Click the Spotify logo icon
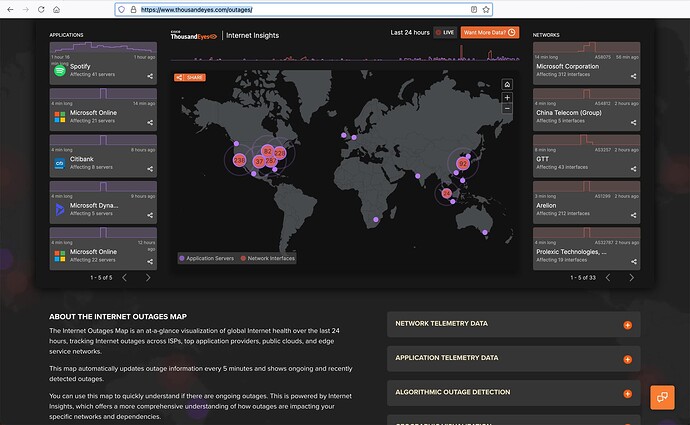The width and height of the screenshot is (690, 425). (x=60, y=70)
